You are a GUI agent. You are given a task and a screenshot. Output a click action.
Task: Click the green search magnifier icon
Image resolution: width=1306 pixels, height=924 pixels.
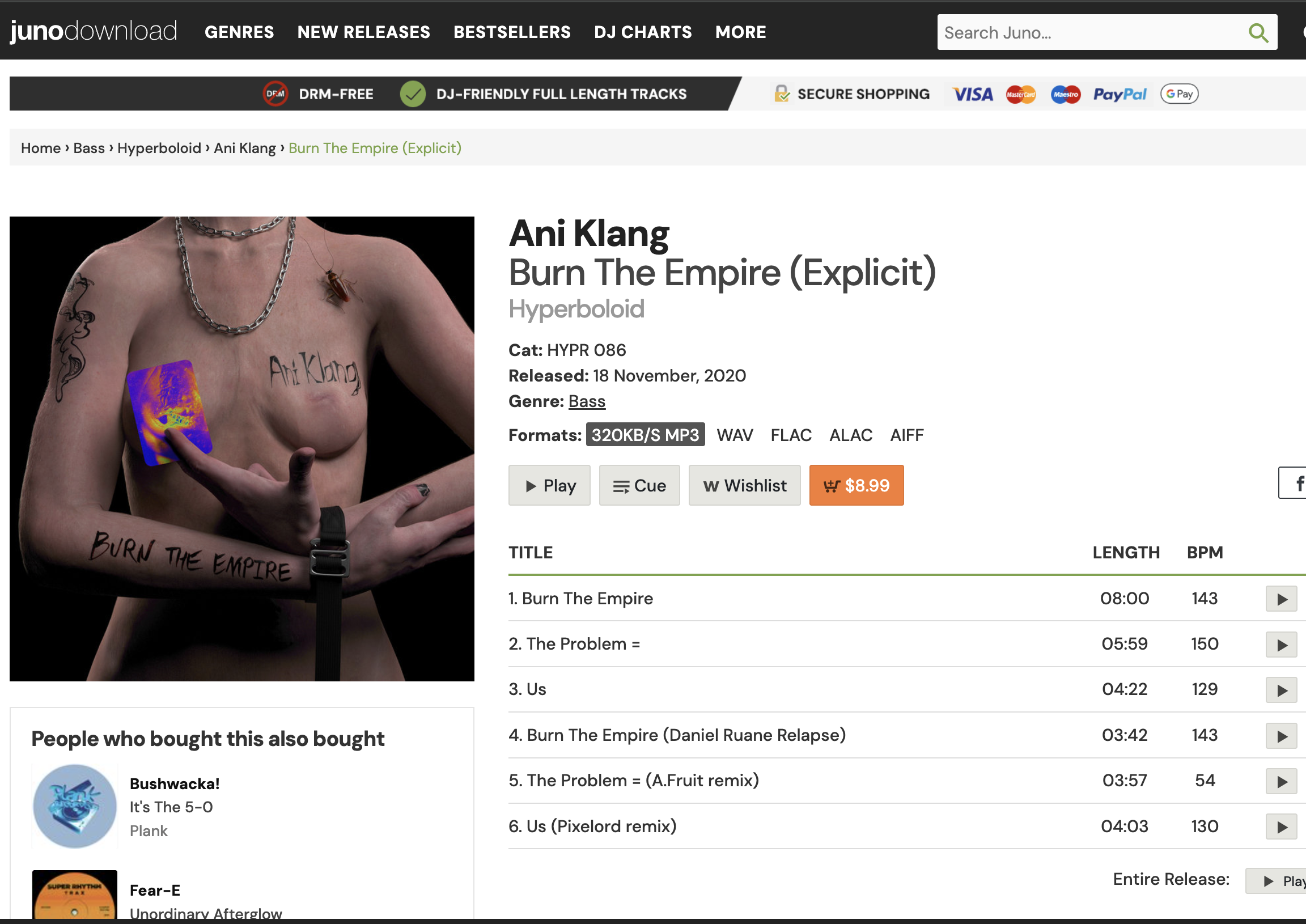1258,32
